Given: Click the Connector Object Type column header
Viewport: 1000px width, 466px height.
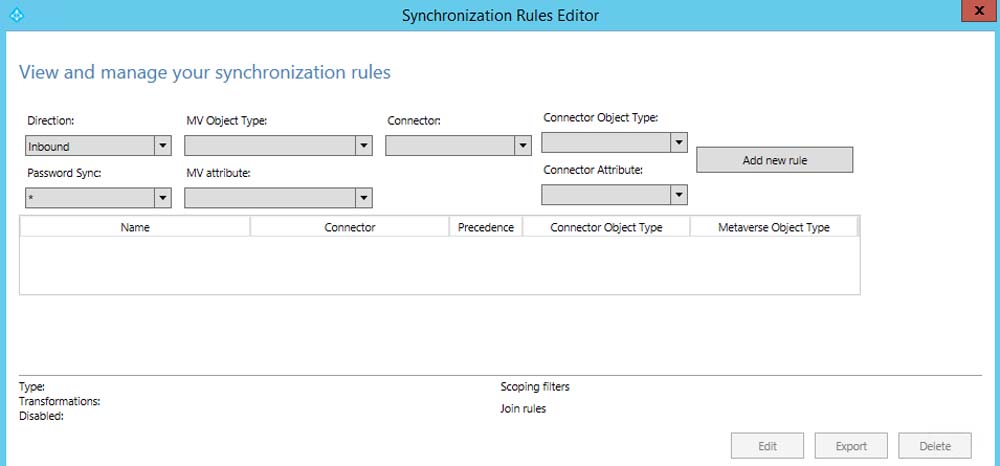Looking at the screenshot, I should tap(606, 227).
